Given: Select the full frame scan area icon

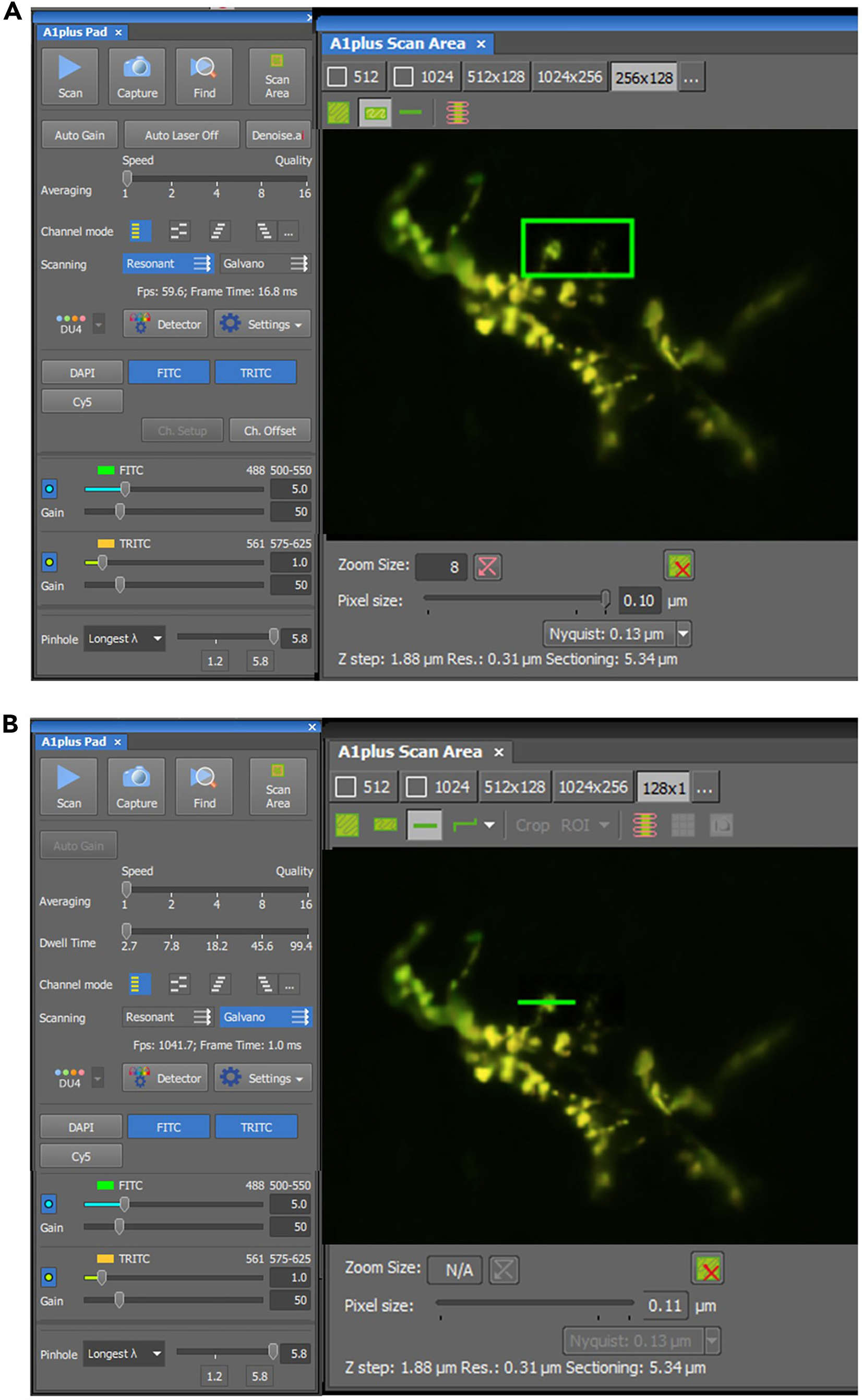Looking at the screenshot, I should [x=339, y=112].
